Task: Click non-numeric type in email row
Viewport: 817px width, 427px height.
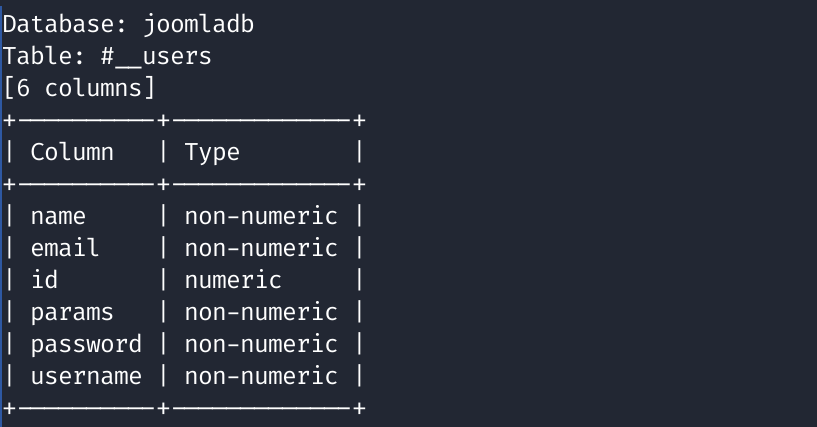Action: click(261, 248)
